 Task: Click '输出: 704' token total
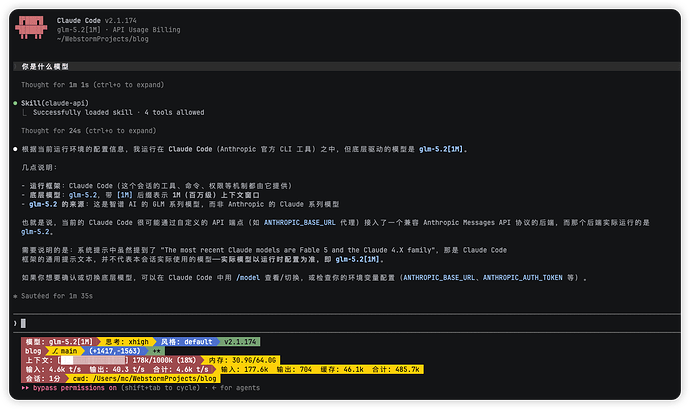pyautogui.click(x=294, y=369)
